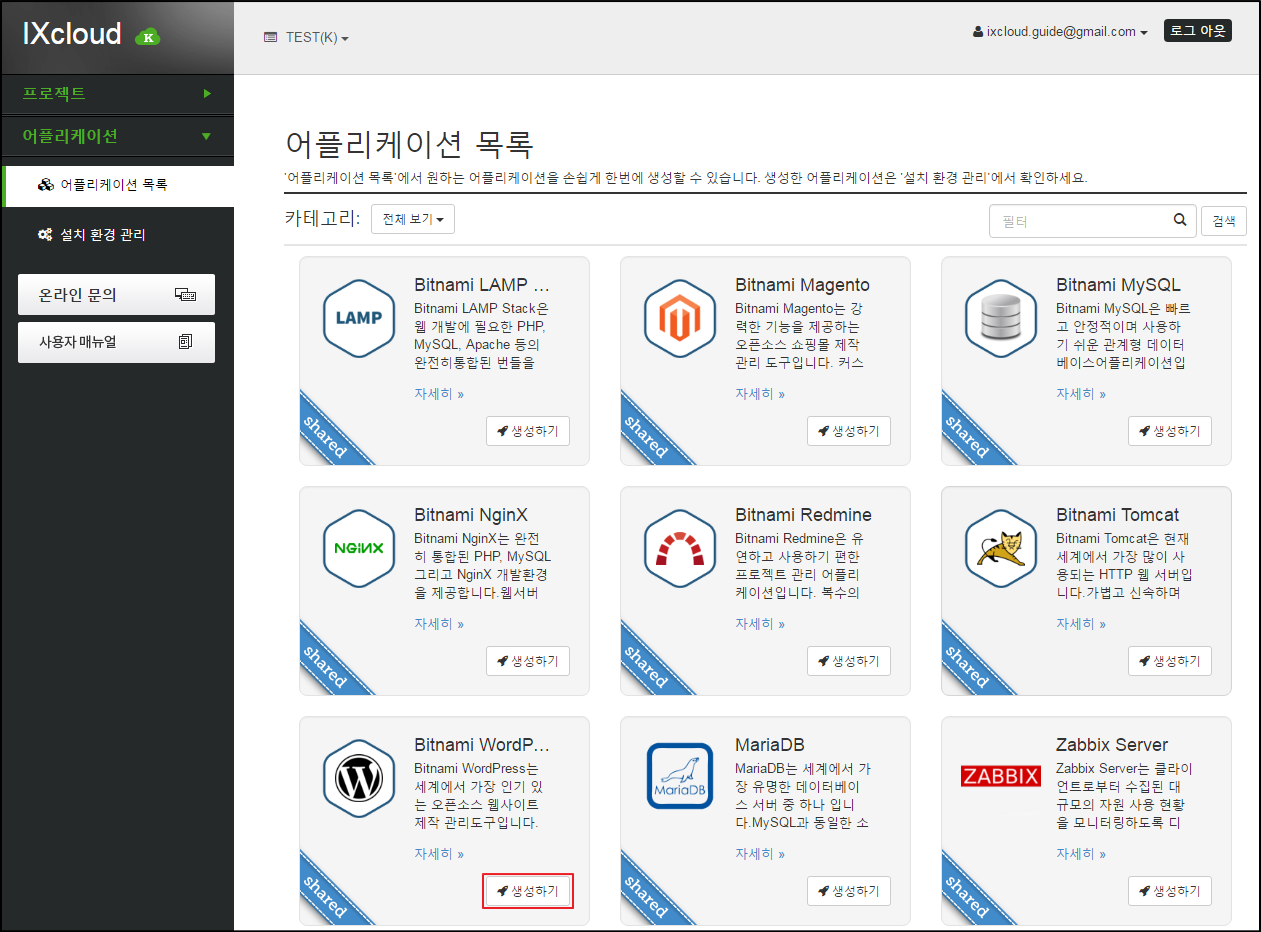This screenshot has height=932, width=1261.
Task: Open 자세히 link for Bitnami Magento
Action: [760, 394]
